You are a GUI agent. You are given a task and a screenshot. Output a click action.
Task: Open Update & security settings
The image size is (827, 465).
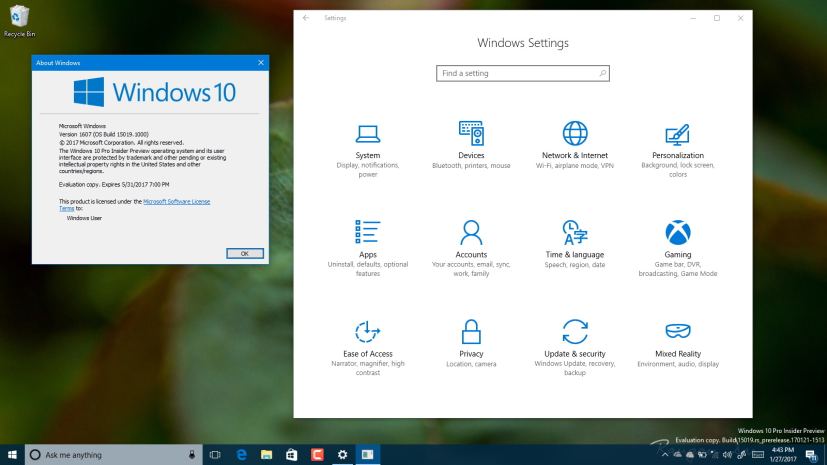(575, 348)
